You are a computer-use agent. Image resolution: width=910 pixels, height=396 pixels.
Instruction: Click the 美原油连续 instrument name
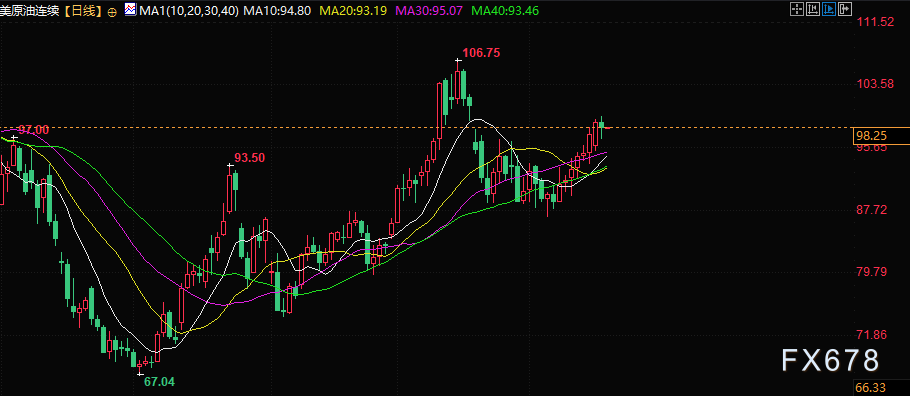click(x=30, y=10)
